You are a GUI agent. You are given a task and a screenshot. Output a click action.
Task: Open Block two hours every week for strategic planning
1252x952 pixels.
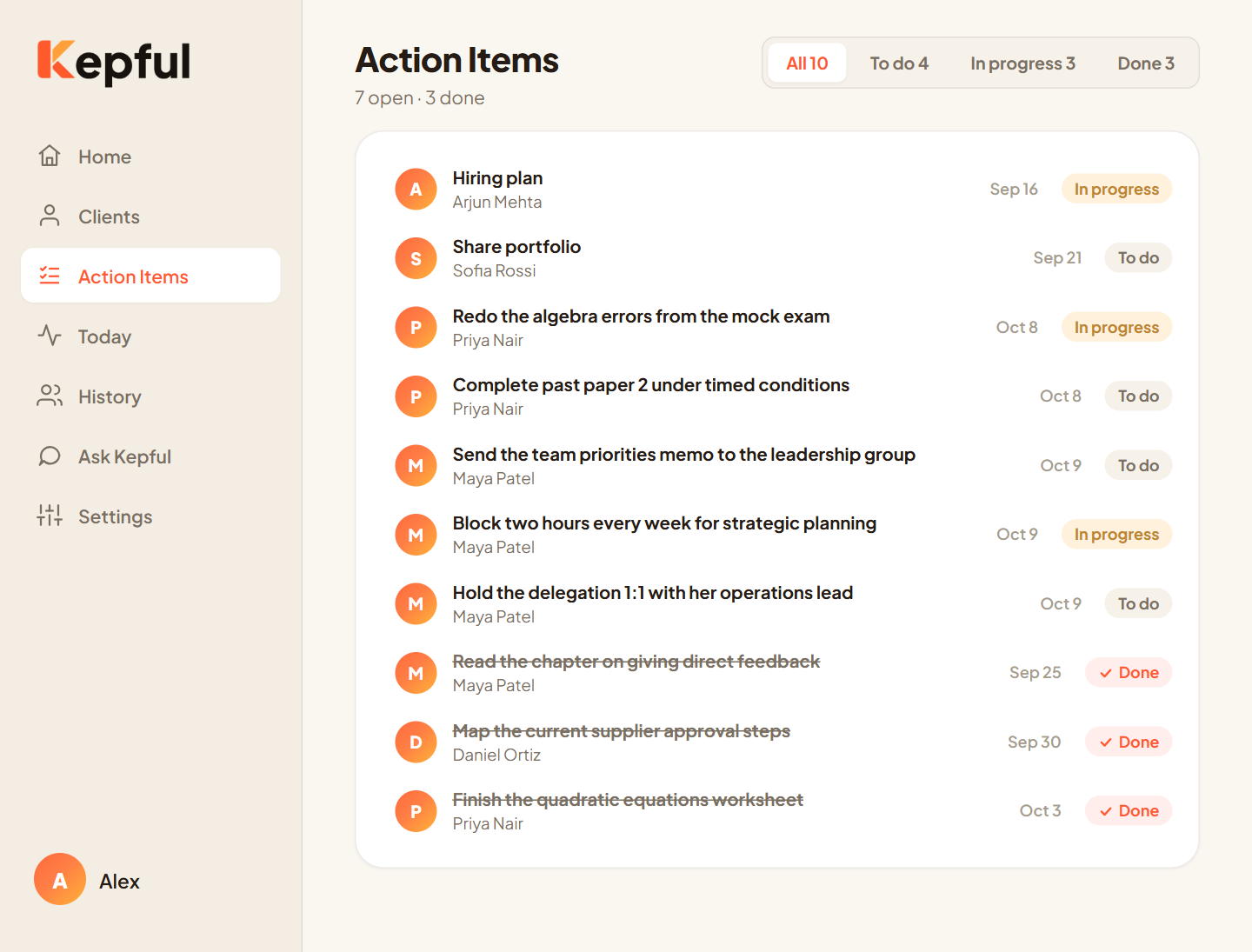coord(777,535)
